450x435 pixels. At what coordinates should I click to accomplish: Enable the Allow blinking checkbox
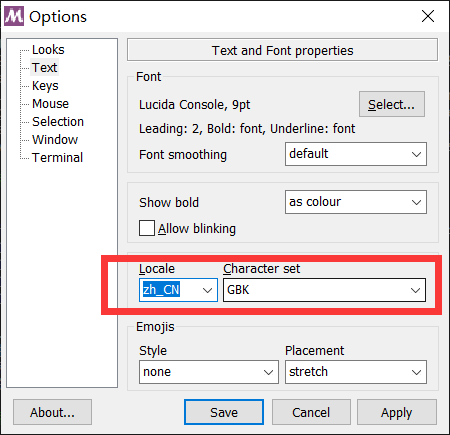147,228
